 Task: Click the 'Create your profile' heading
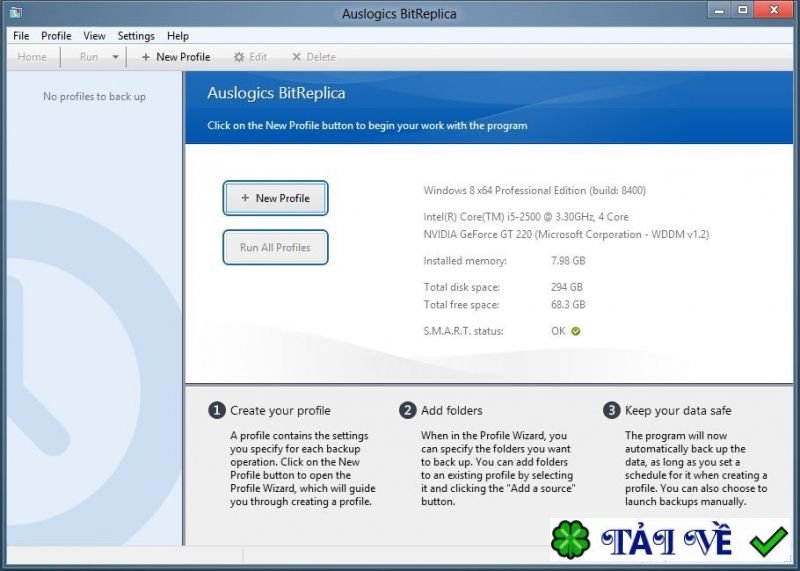280,411
